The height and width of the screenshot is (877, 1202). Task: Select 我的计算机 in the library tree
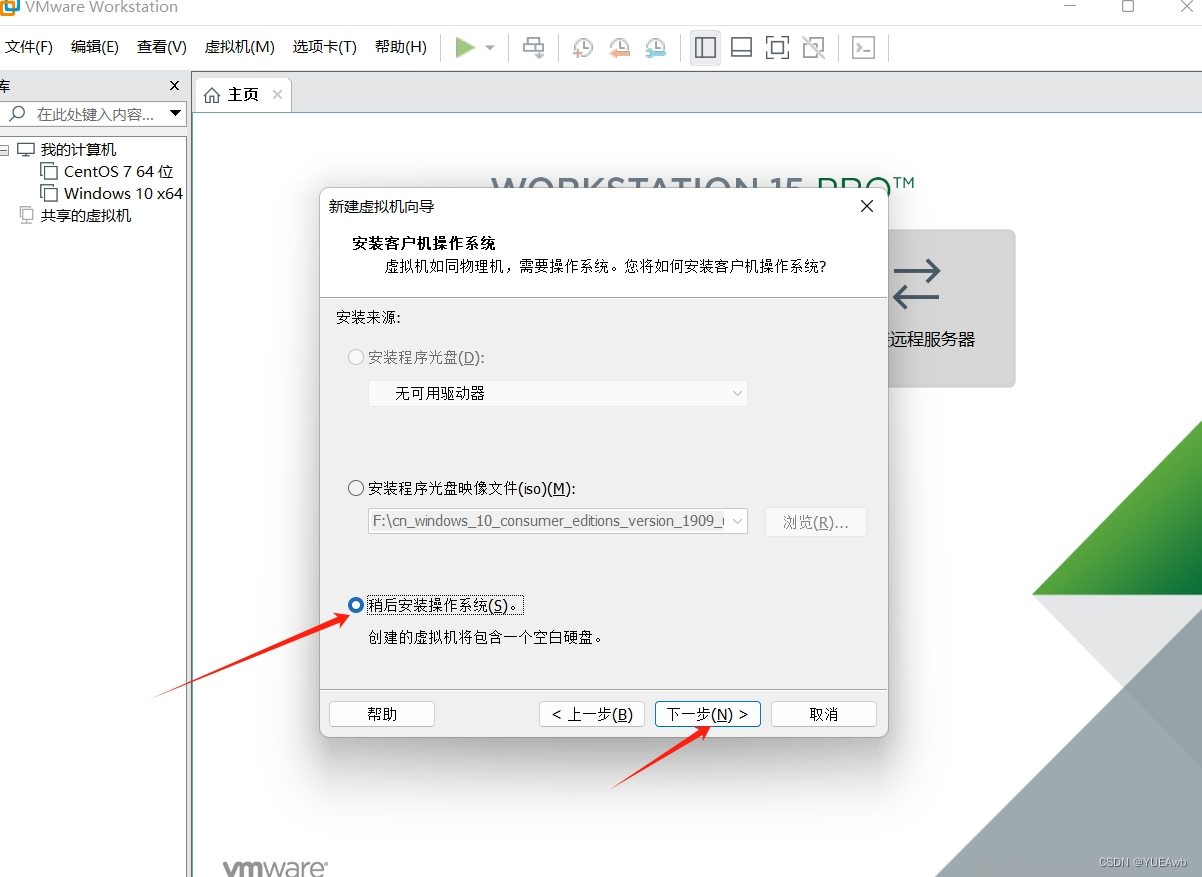coord(78,150)
